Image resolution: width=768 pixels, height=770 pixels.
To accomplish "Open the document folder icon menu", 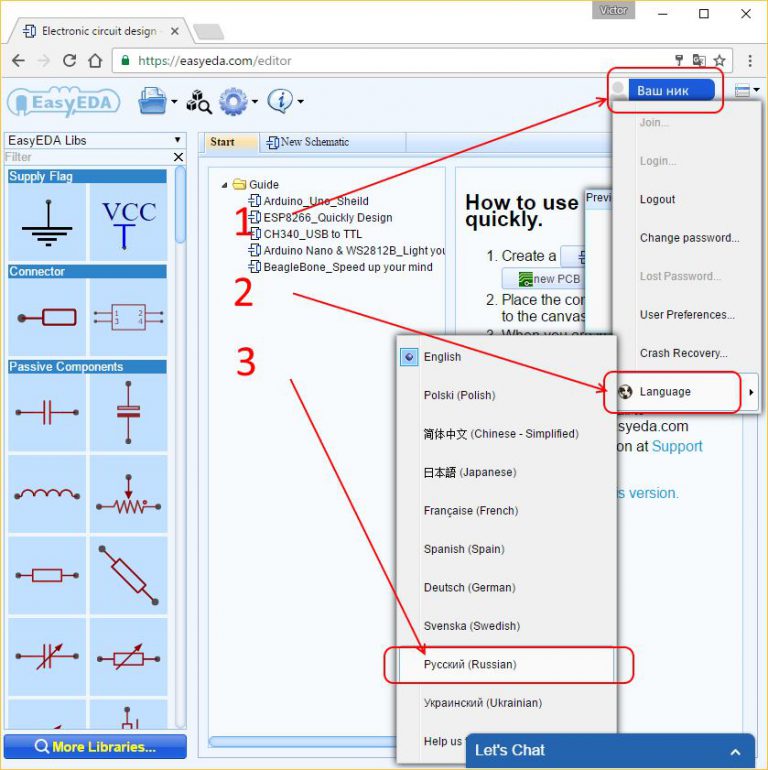I will [153, 101].
